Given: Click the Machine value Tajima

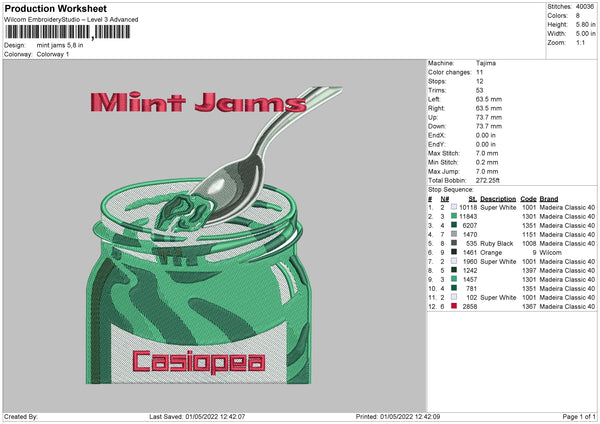Looking at the screenshot, I should 486,63.
